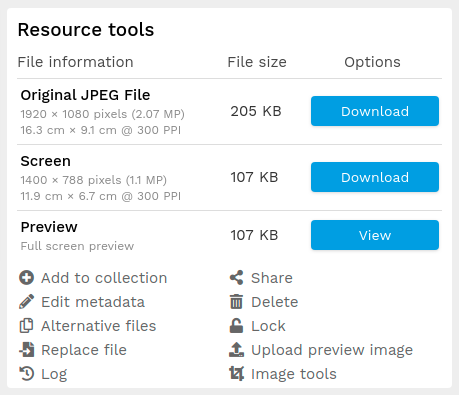Click the File information column header
The width and height of the screenshot is (459, 395).
pyautogui.click(x=76, y=62)
